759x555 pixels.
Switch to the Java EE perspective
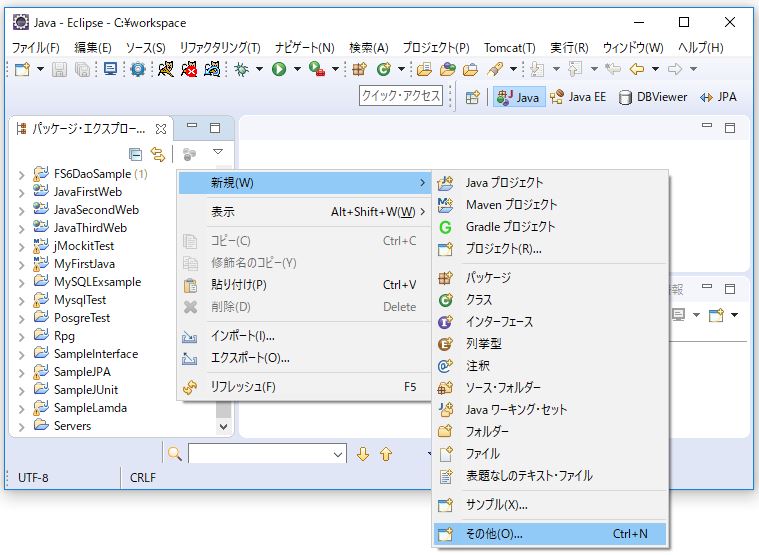(x=577, y=97)
